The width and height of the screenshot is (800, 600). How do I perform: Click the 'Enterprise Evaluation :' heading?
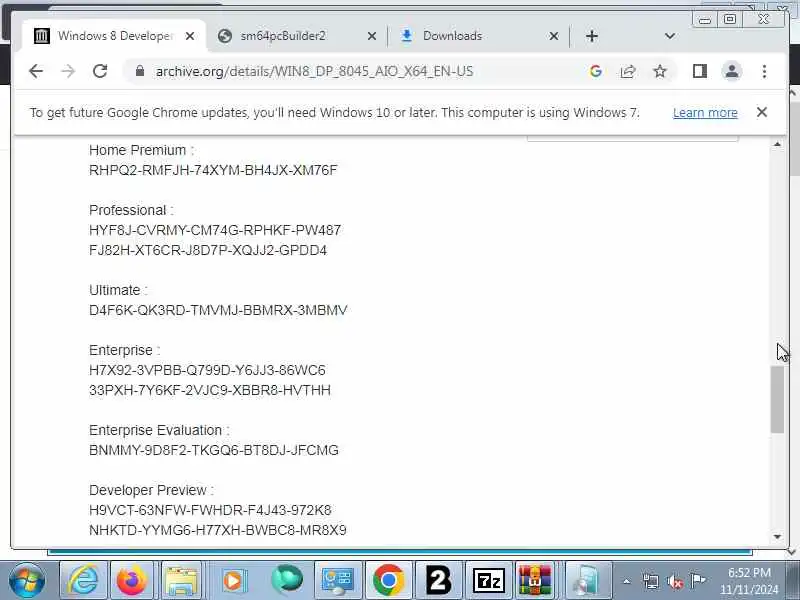tap(159, 430)
